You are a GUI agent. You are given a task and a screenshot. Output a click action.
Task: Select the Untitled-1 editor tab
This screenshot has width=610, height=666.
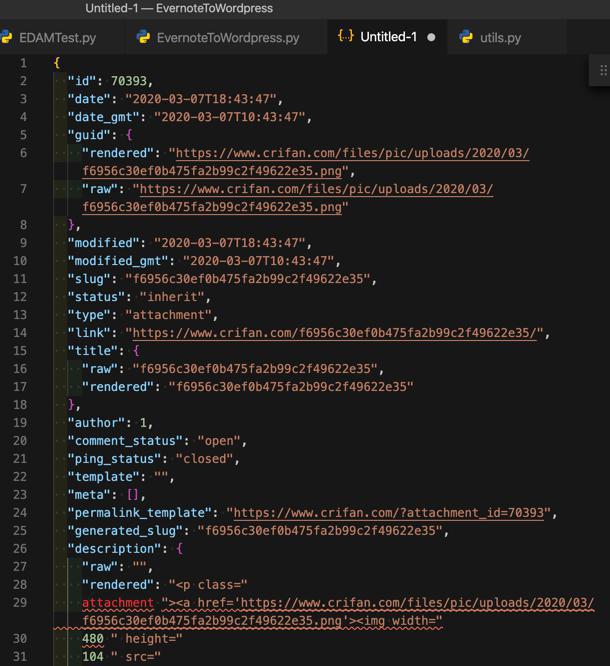(387, 37)
